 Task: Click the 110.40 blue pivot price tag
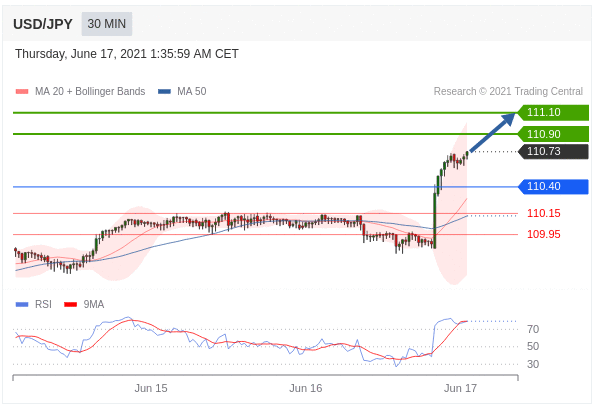click(553, 187)
